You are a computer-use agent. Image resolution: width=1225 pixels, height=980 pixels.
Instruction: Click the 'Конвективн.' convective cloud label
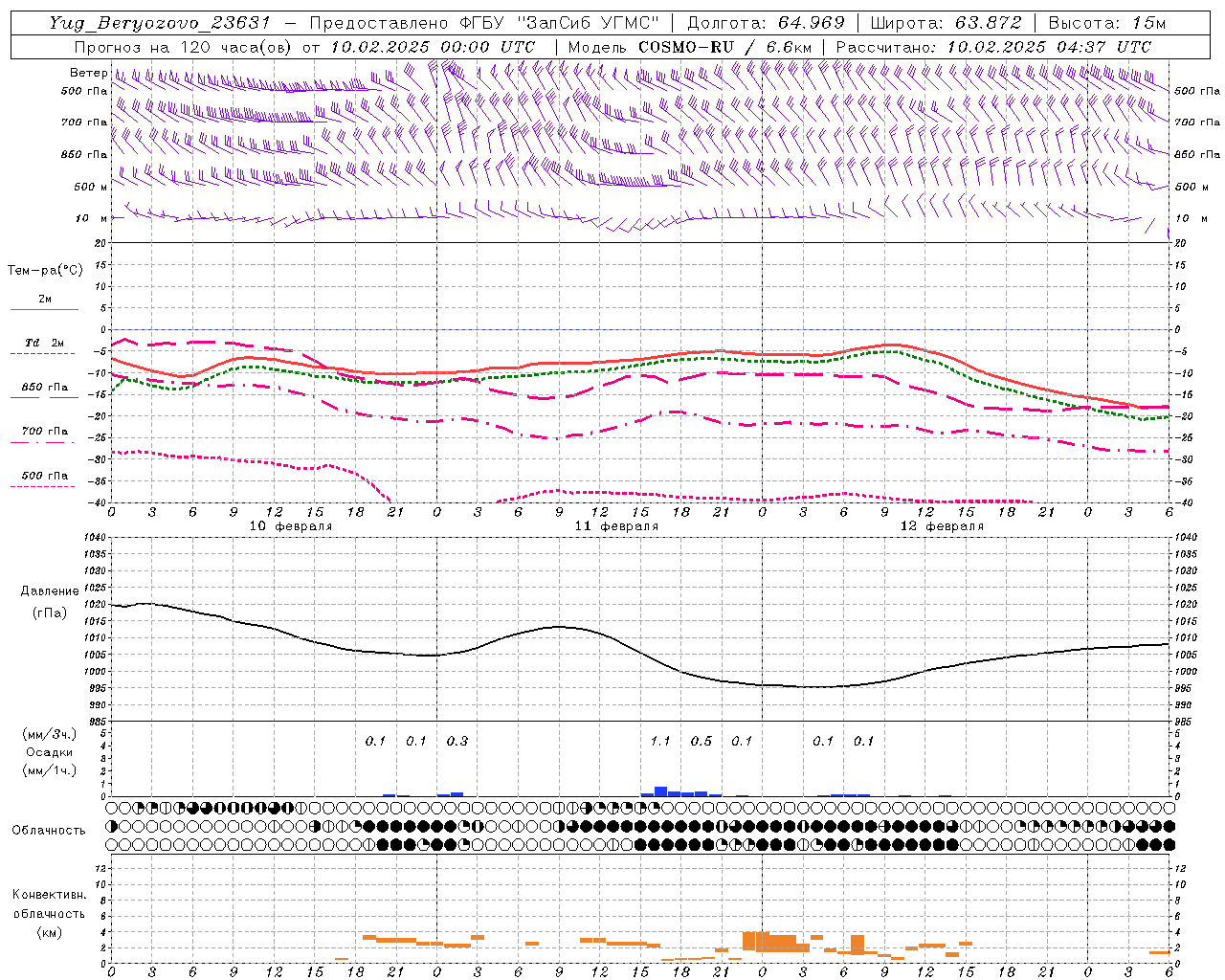coord(50,896)
